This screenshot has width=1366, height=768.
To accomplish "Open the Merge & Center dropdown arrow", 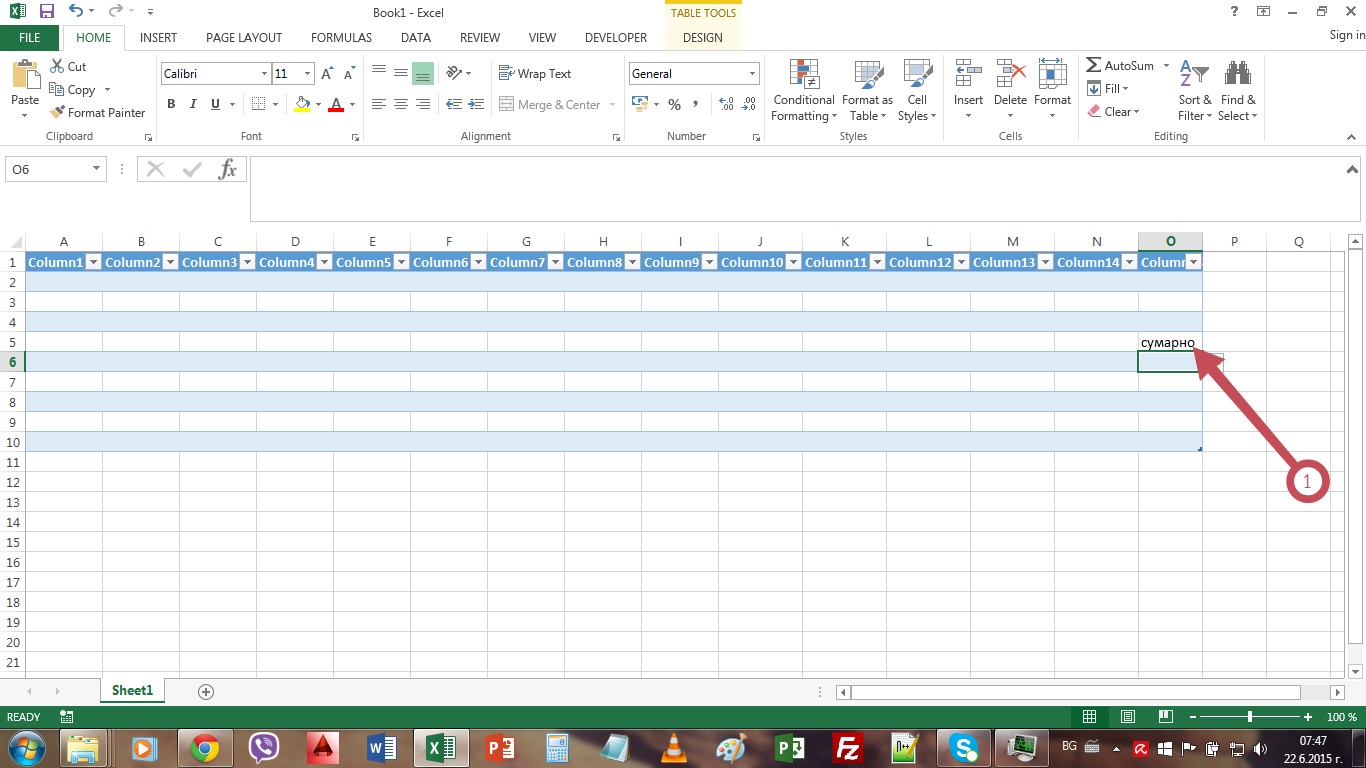I will 612,105.
